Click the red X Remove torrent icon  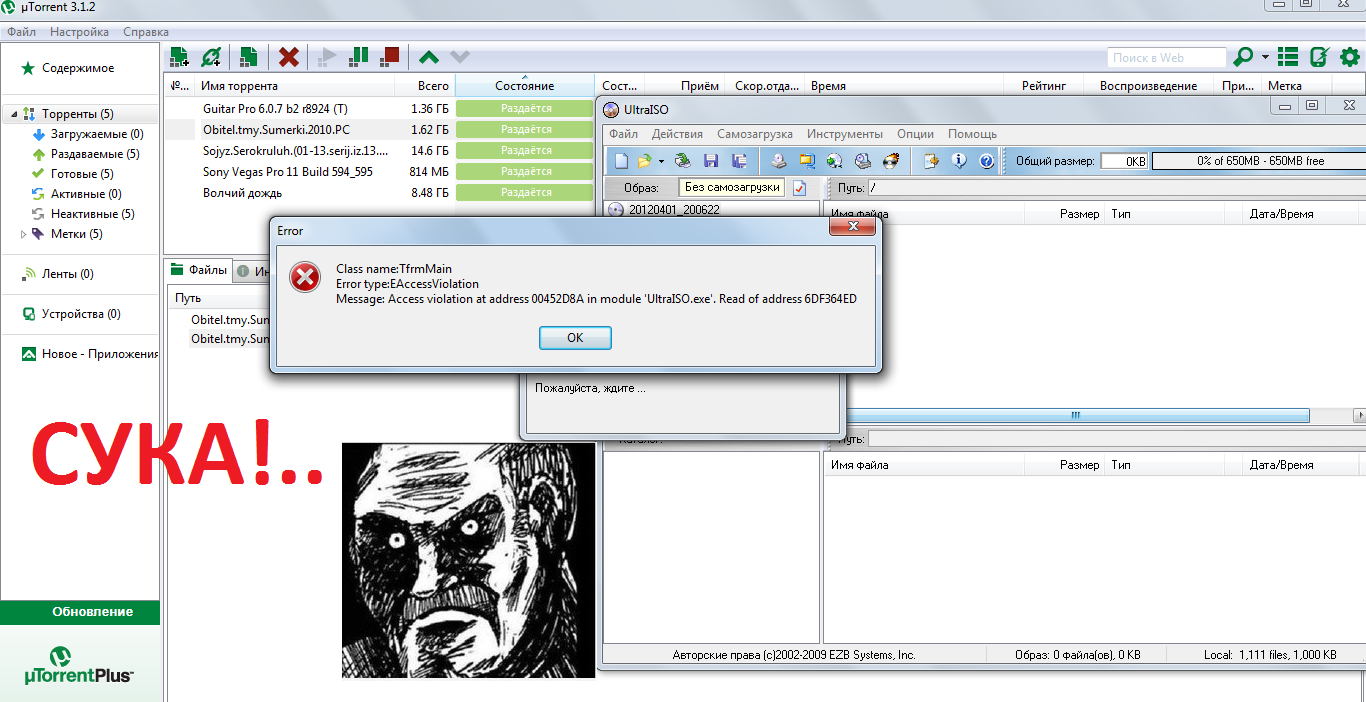[289, 57]
